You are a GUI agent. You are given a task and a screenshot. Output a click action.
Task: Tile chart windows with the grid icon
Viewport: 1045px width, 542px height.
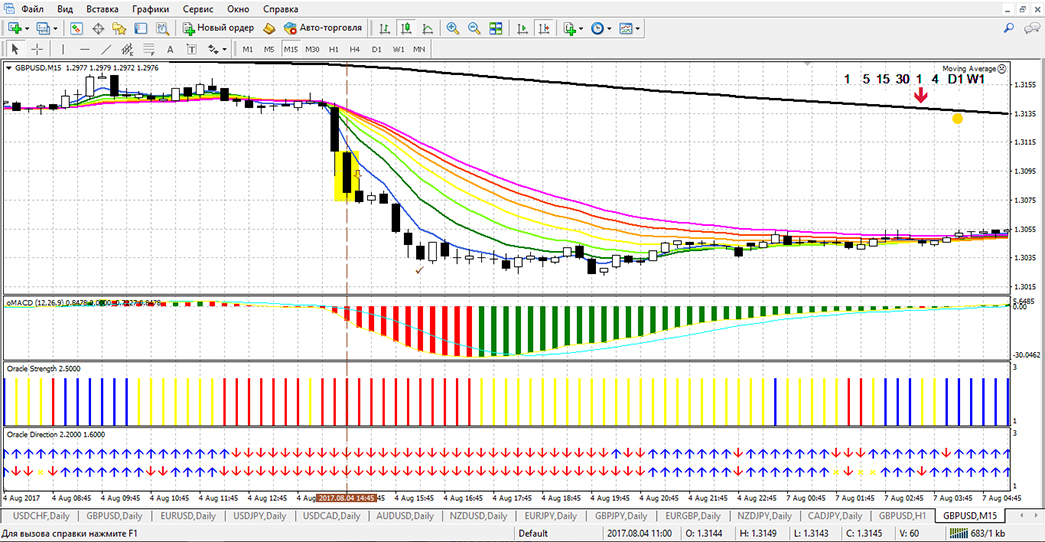click(497, 29)
